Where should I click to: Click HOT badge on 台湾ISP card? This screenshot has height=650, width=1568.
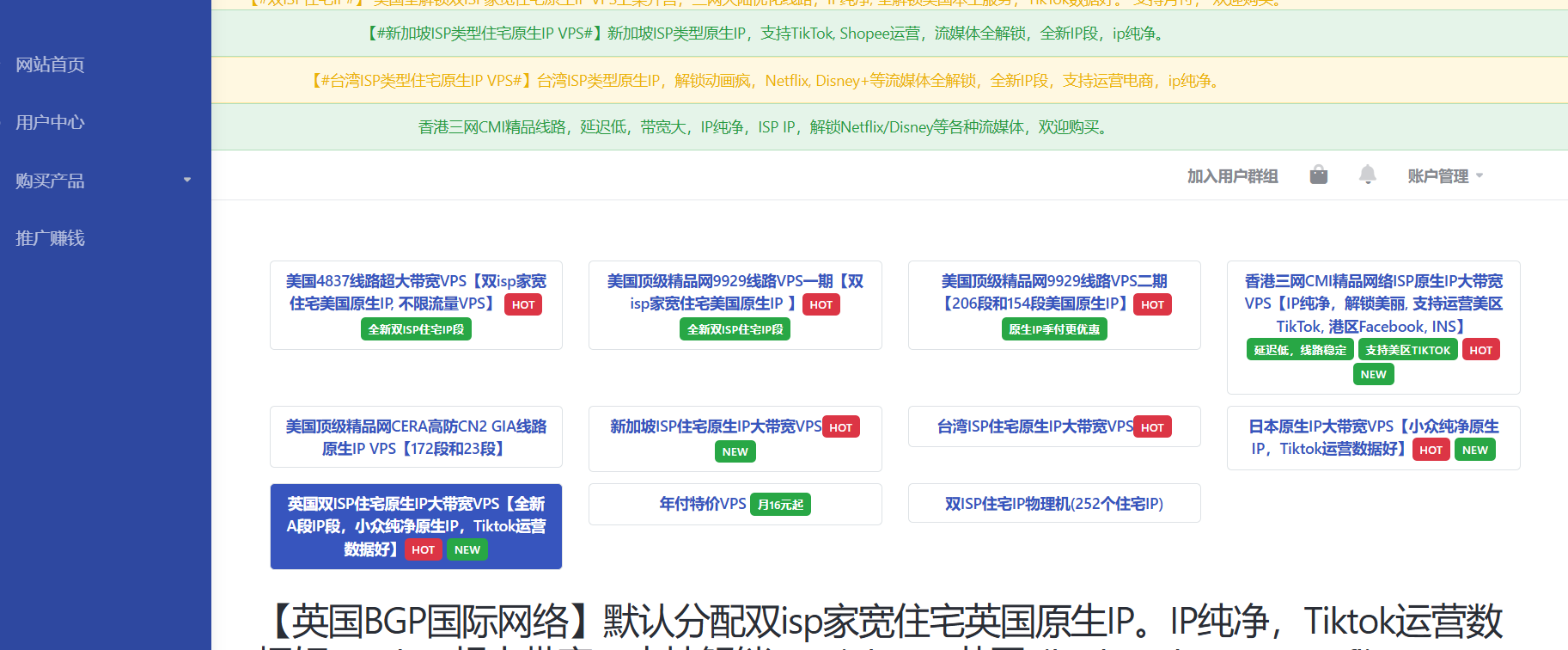point(1152,427)
